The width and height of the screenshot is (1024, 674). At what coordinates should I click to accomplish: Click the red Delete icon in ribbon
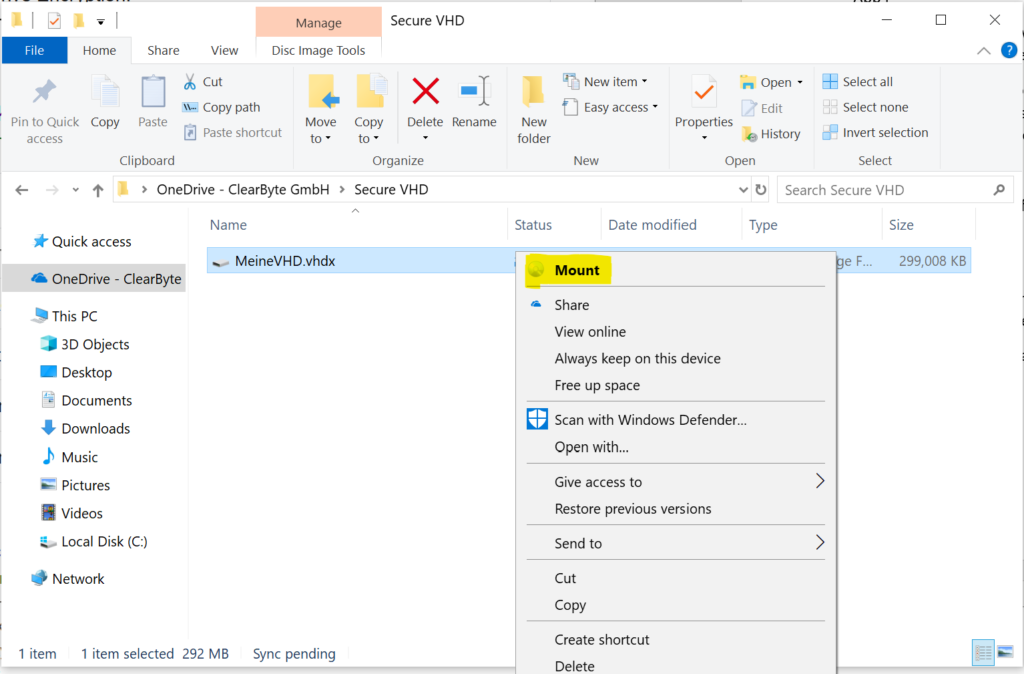(x=425, y=93)
